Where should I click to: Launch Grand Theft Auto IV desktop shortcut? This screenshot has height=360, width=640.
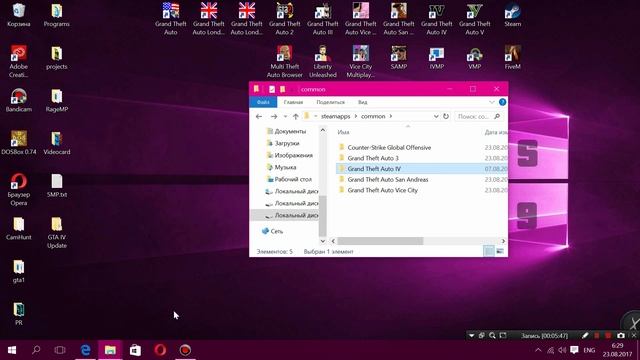436,19
